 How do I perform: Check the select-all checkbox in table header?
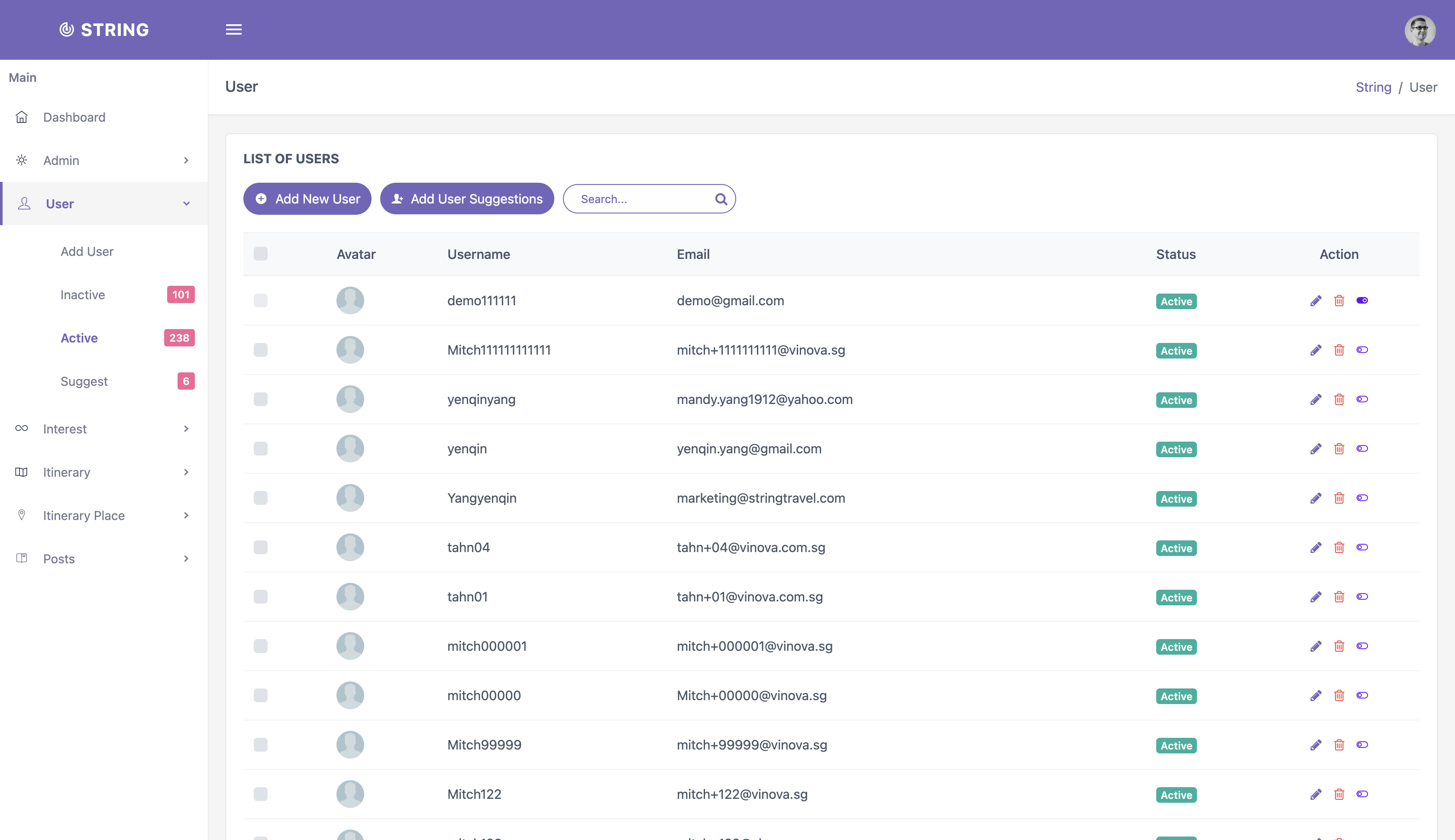click(x=261, y=254)
